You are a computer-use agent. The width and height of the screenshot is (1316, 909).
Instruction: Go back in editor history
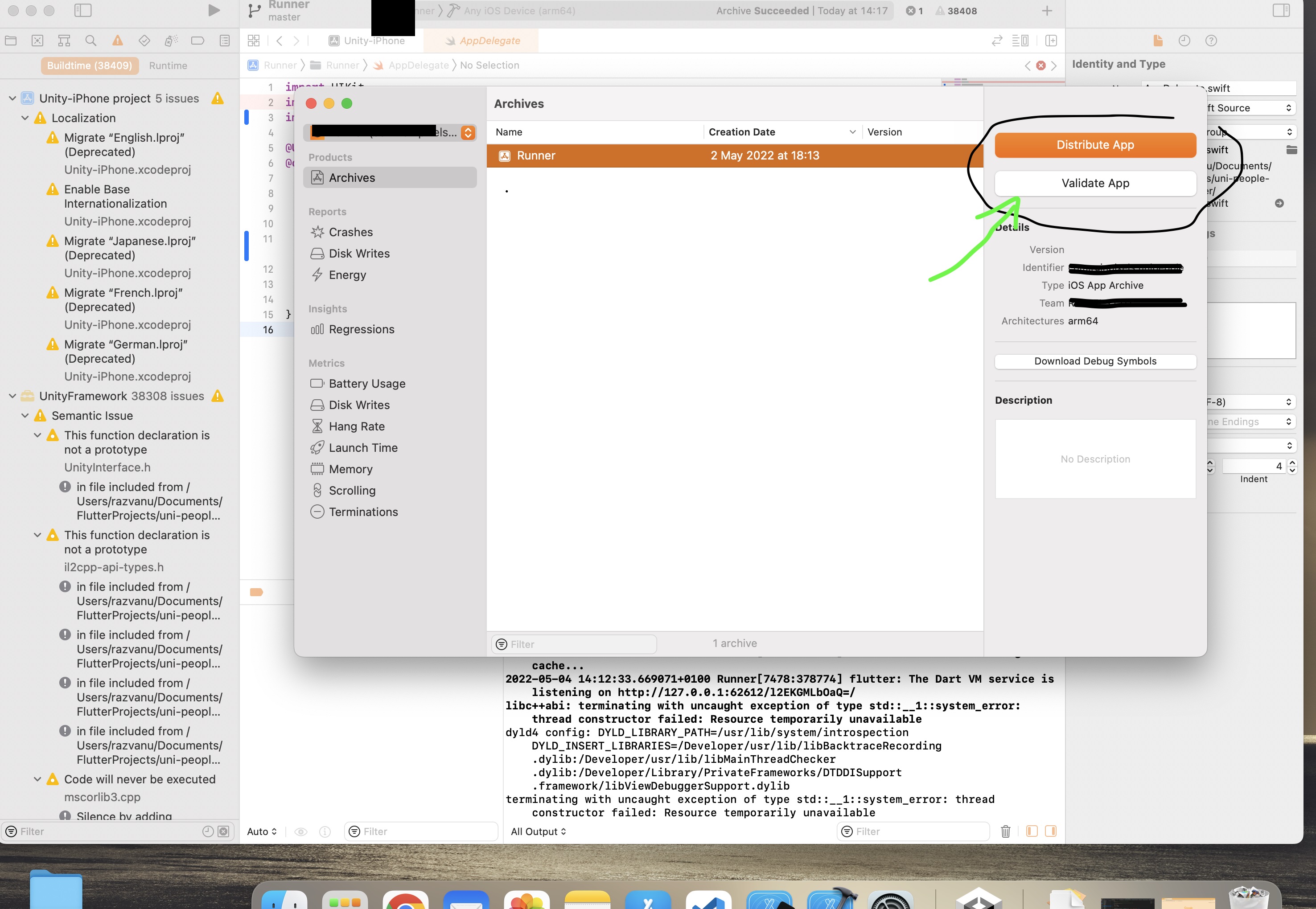[279, 41]
